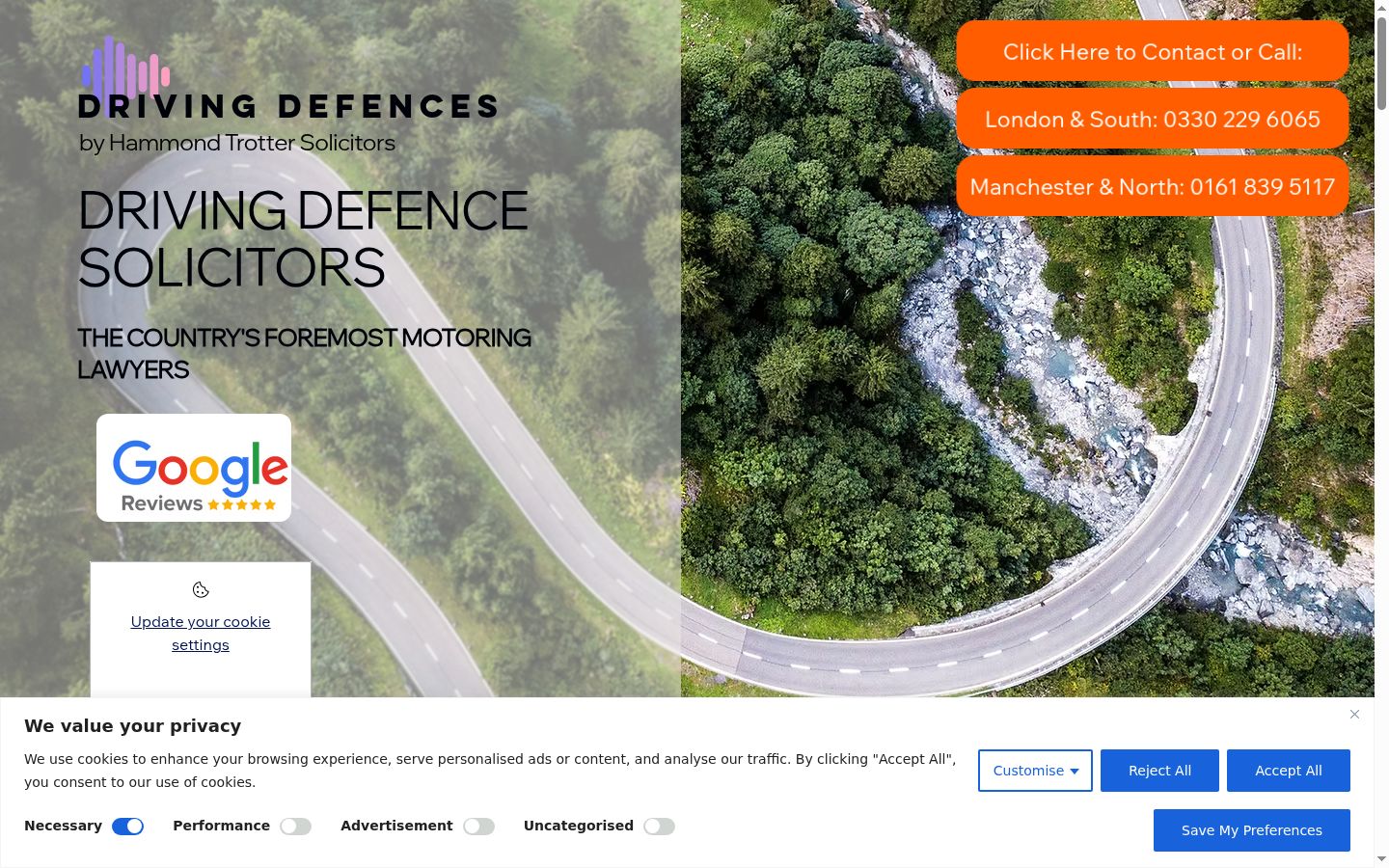Click Here to Contact or Call button
The height and width of the screenshot is (868, 1389).
[x=1153, y=51]
